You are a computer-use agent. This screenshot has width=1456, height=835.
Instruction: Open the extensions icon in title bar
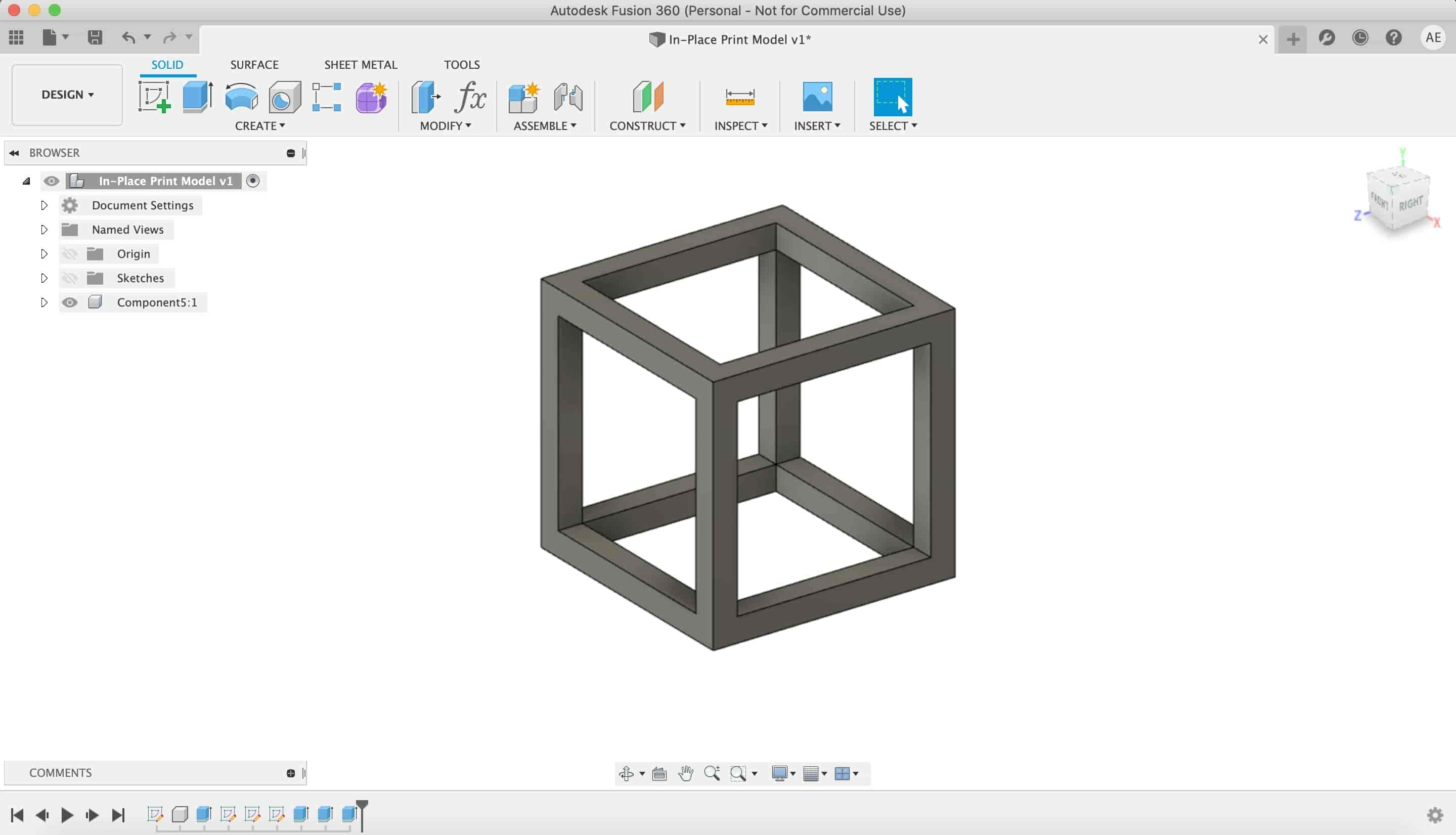[x=1327, y=38]
